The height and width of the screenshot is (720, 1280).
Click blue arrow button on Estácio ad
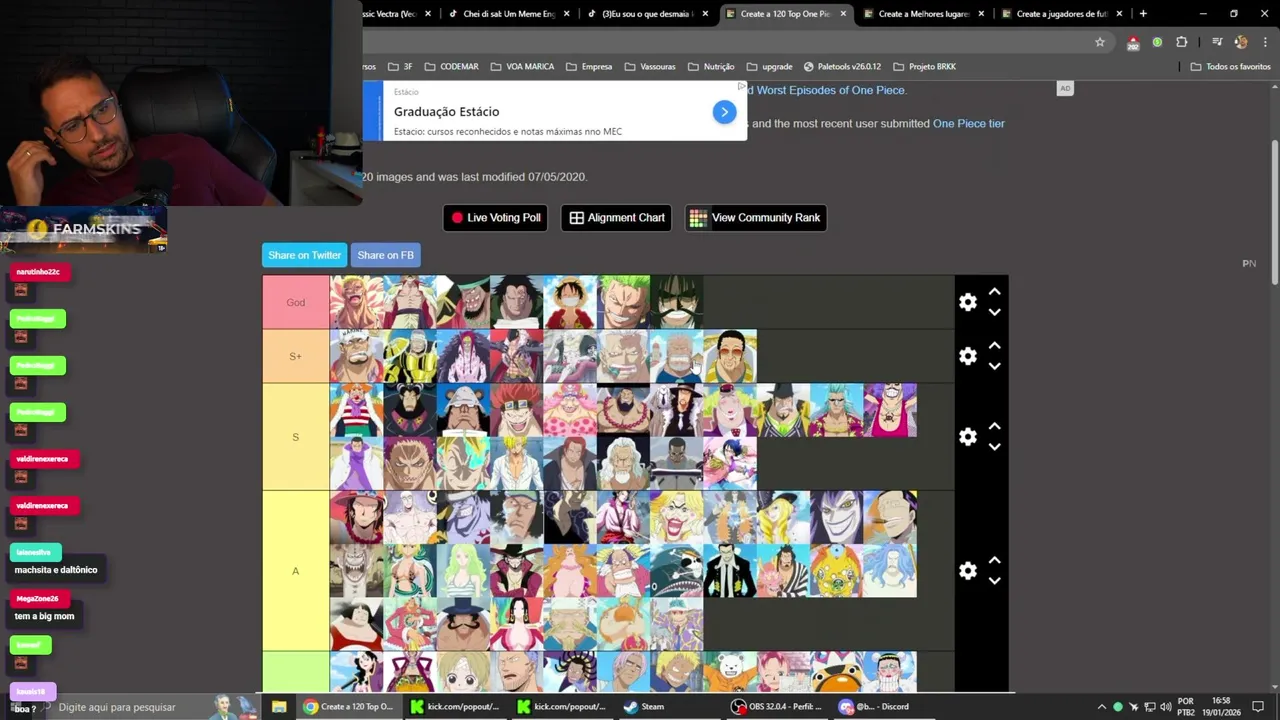coord(724,112)
